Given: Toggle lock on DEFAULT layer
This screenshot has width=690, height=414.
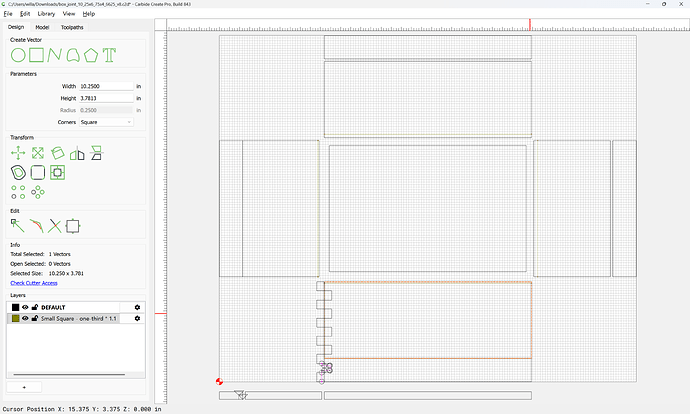Looking at the screenshot, I should click(x=35, y=307).
